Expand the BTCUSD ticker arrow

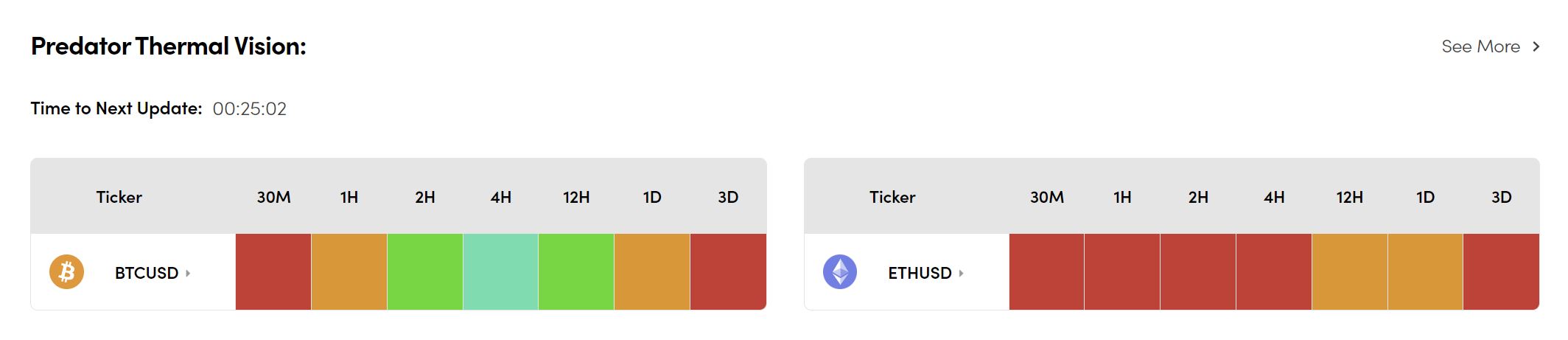[x=188, y=273]
